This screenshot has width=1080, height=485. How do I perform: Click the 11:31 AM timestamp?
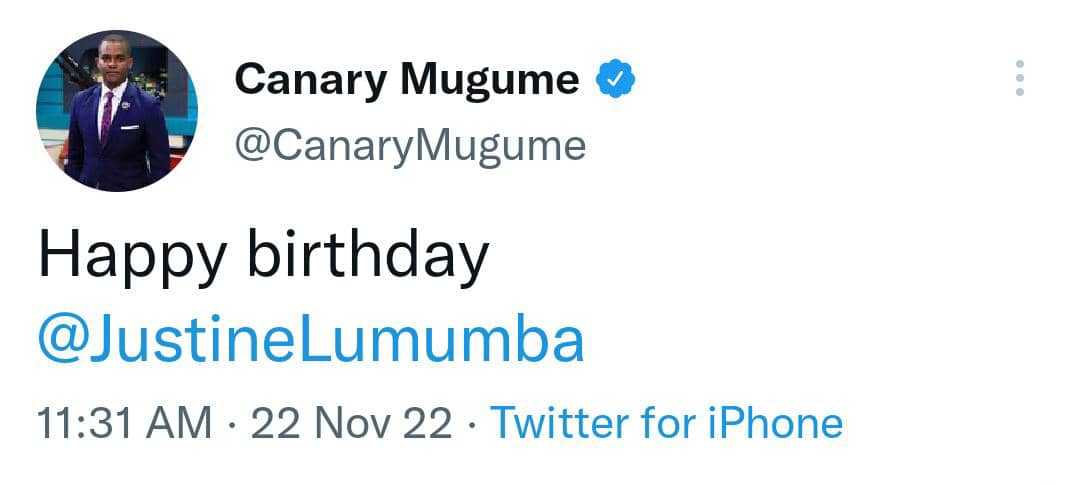124,423
